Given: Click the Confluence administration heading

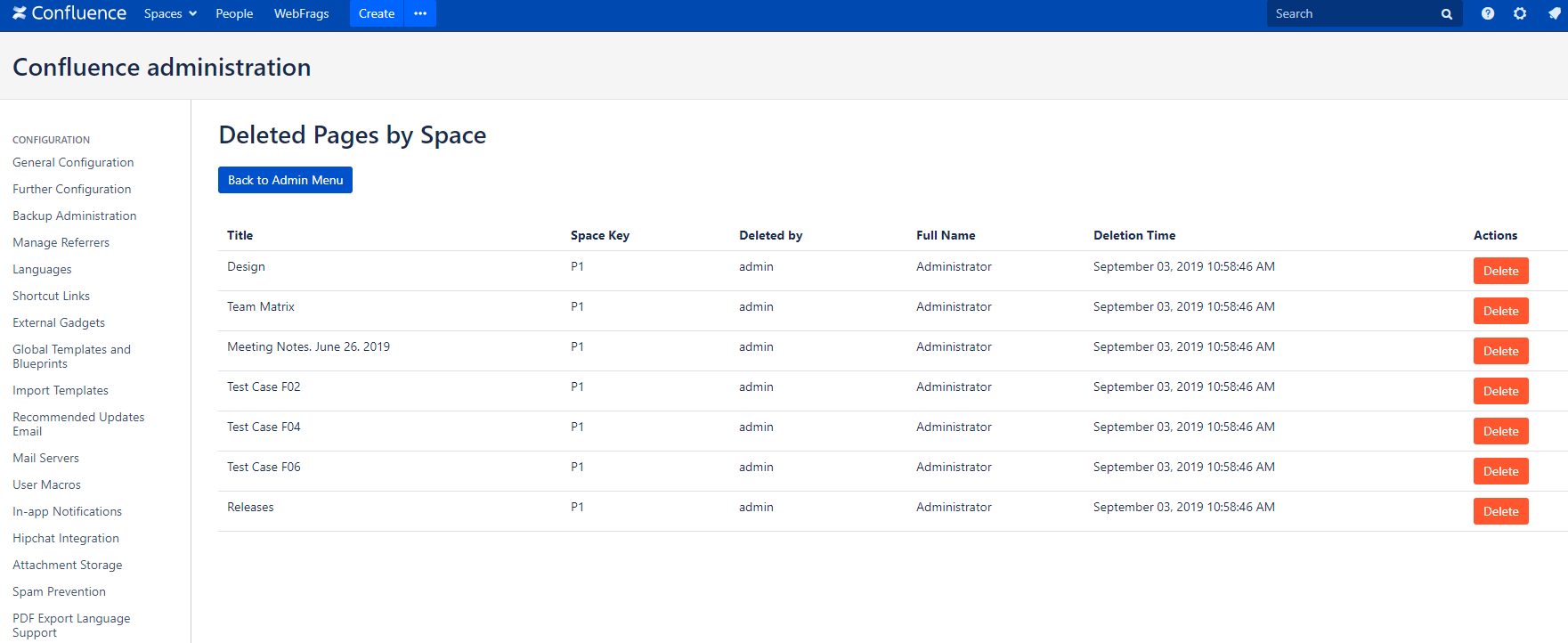Looking at the screenshot, I should coord(161,68).
